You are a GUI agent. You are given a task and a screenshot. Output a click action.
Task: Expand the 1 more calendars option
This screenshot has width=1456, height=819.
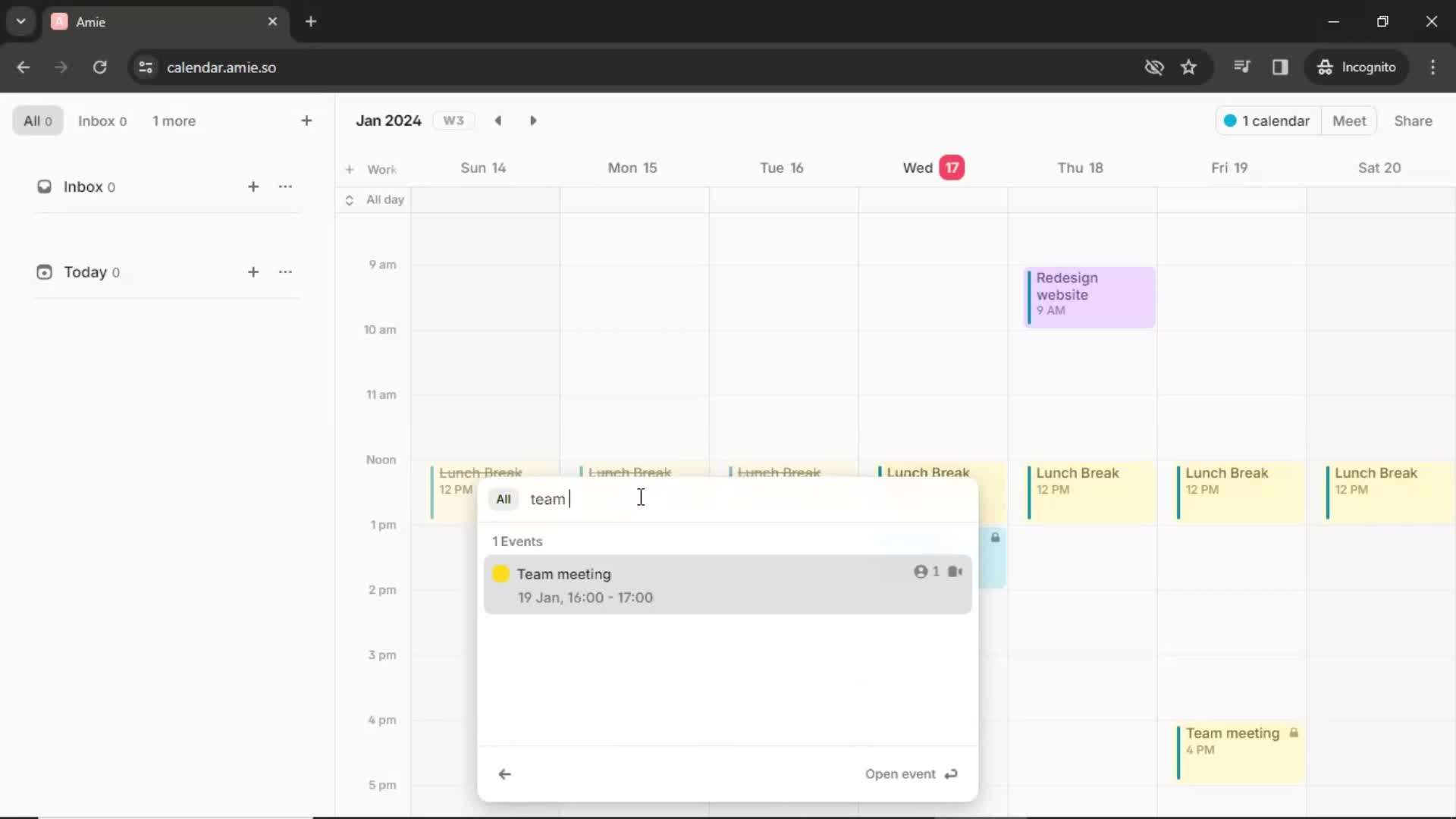pyautogui.click(x=173, y=120)
